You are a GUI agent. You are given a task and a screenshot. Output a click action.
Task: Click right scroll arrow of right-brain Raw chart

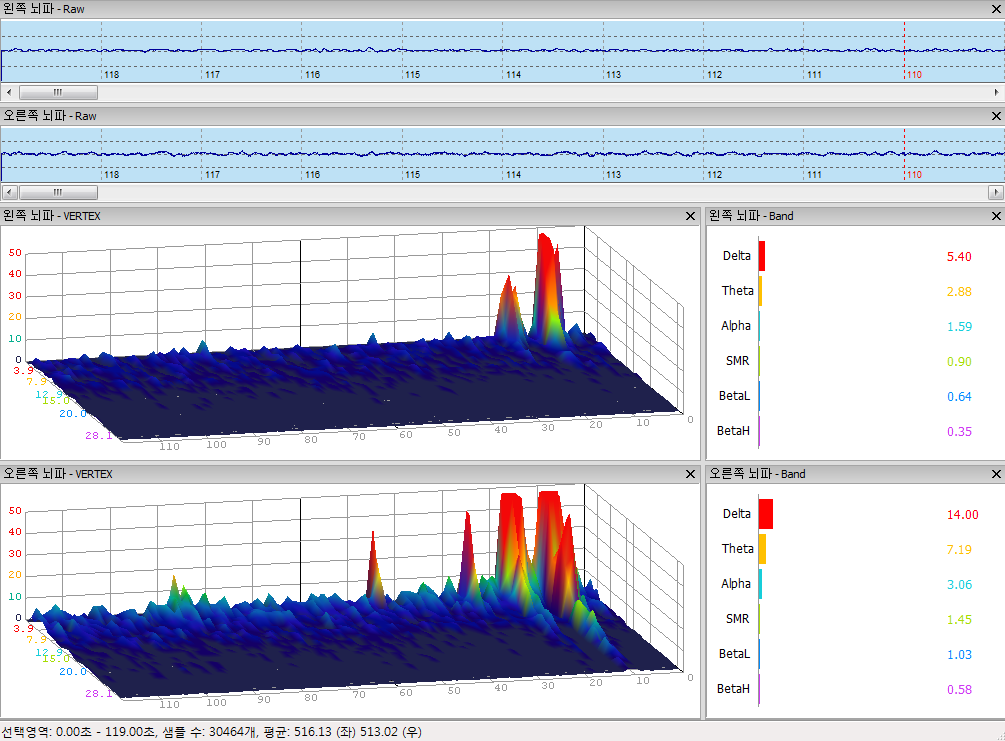tap(996, 192)
